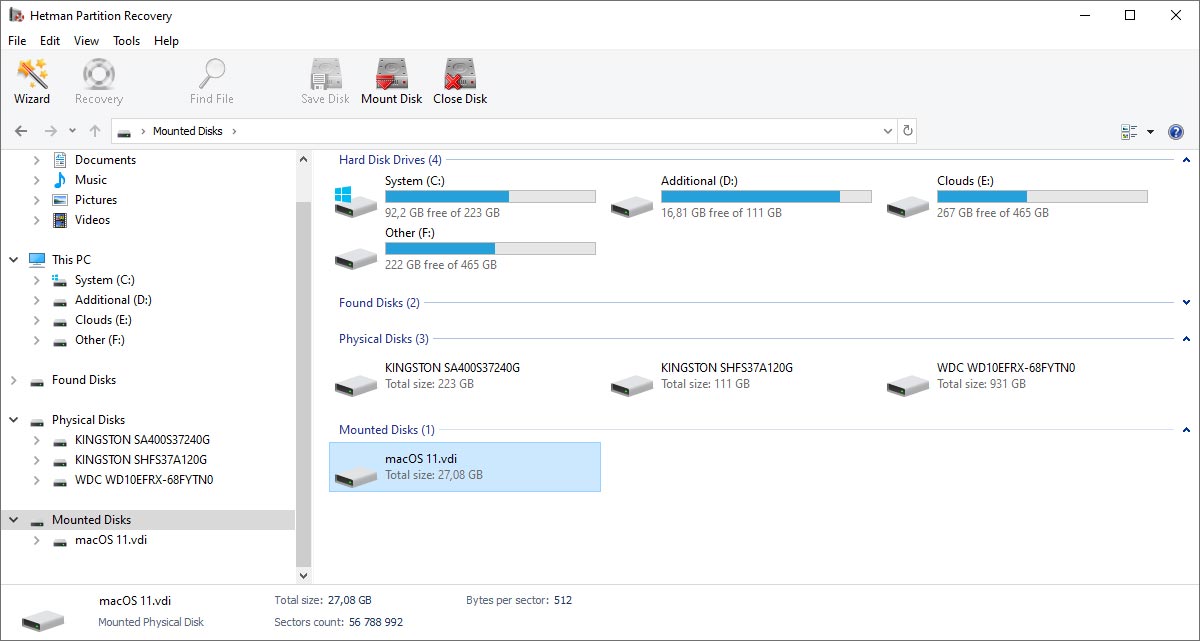
Task: Expand System (C:) tree node
Action: tap(37, 280)
